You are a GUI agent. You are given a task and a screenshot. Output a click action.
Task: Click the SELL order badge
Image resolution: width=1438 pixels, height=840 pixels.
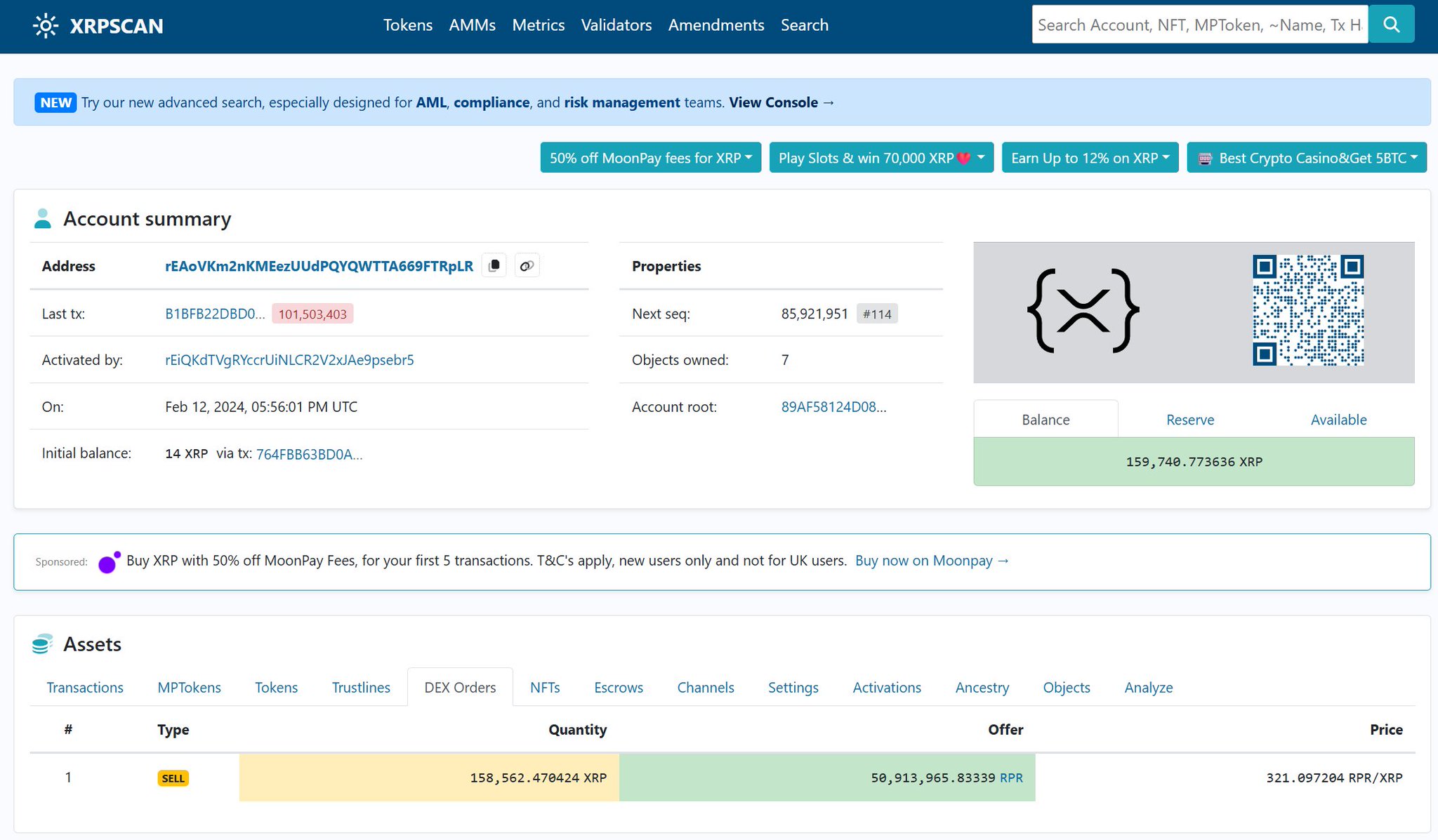pyautogui.click(x=173, y=778)
